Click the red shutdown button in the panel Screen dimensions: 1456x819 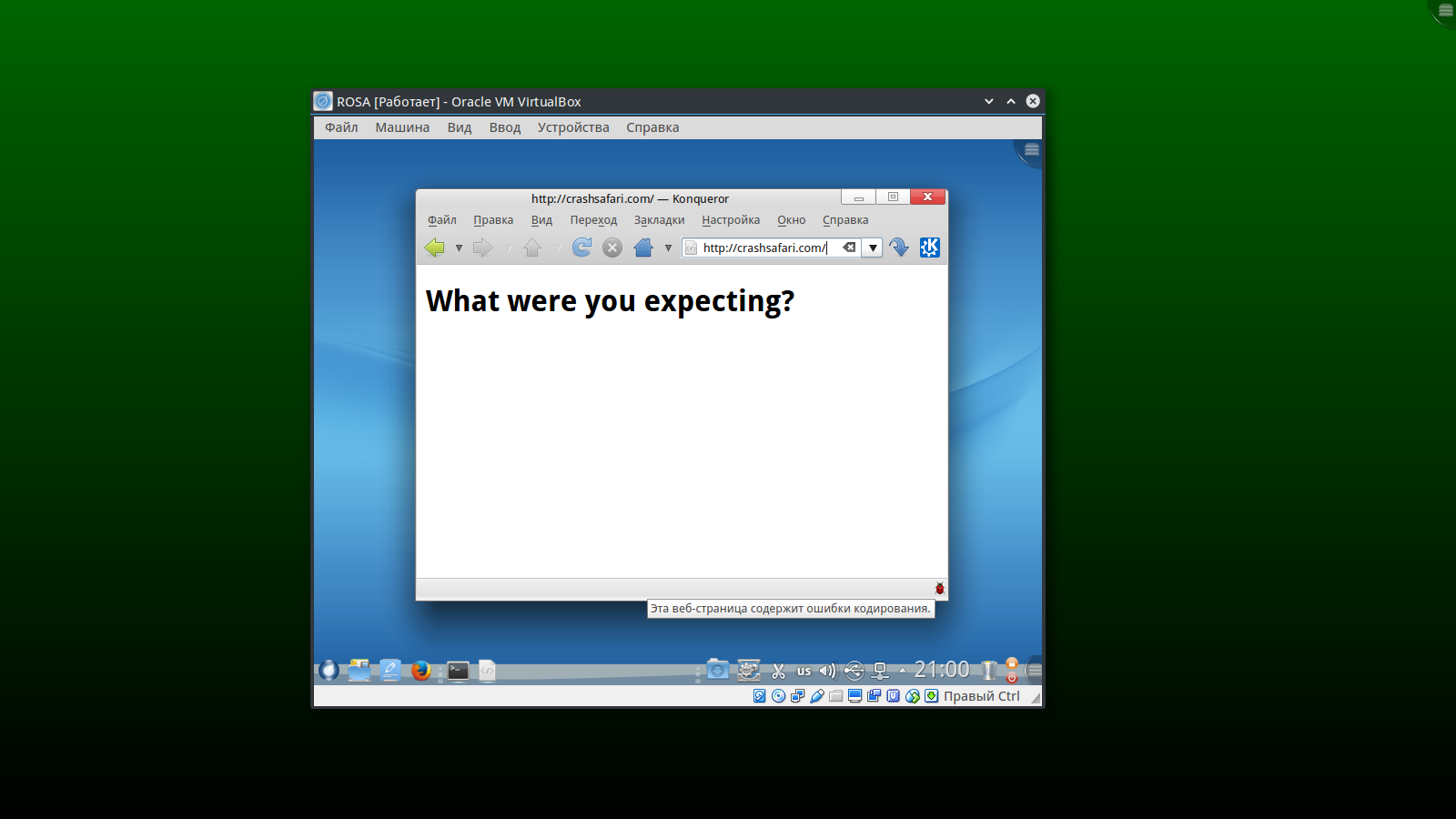[x=1012, y=677]
